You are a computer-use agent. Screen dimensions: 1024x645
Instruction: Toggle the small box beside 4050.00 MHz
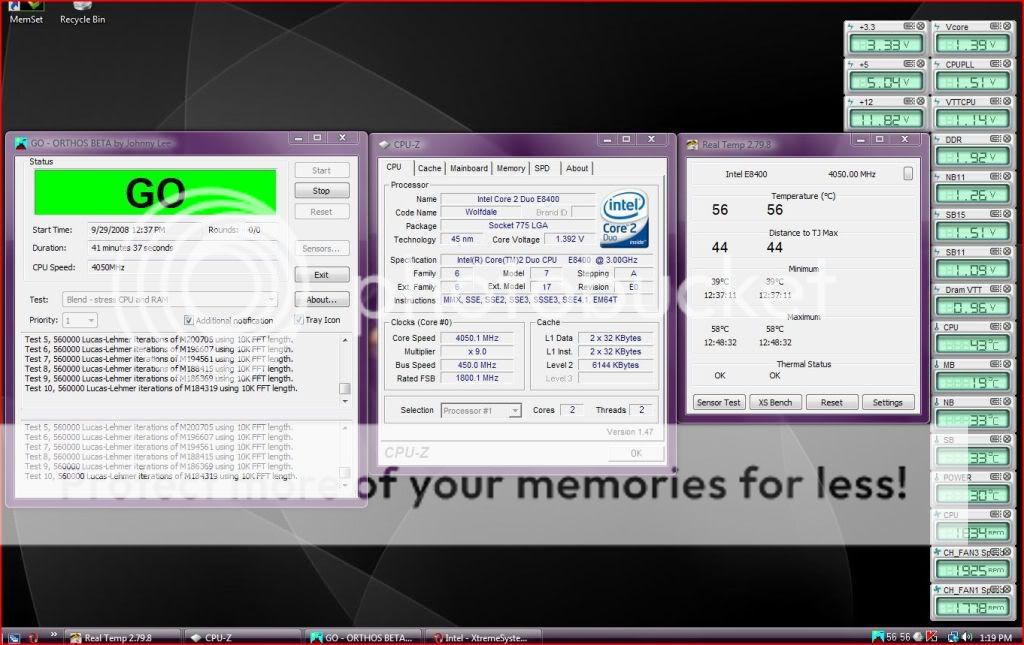(908, 174)
